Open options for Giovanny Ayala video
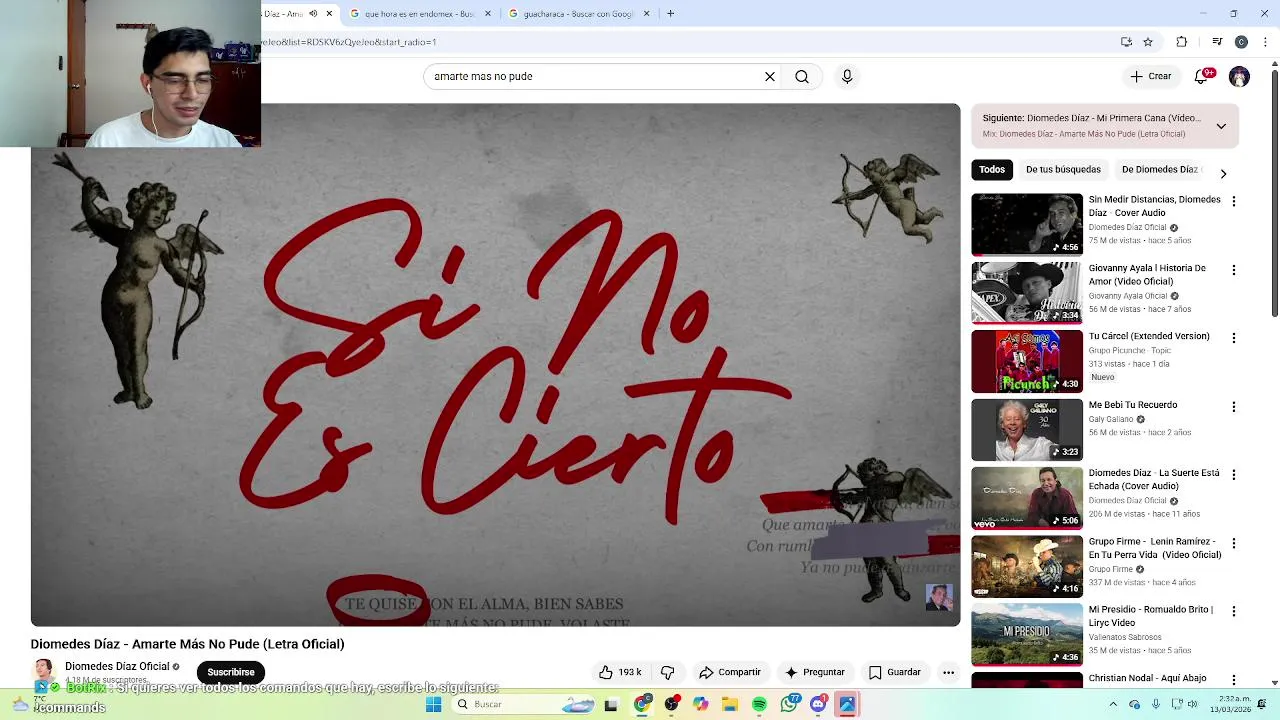This screenshot has width=1280, height=720. [x=1233, y=270]
